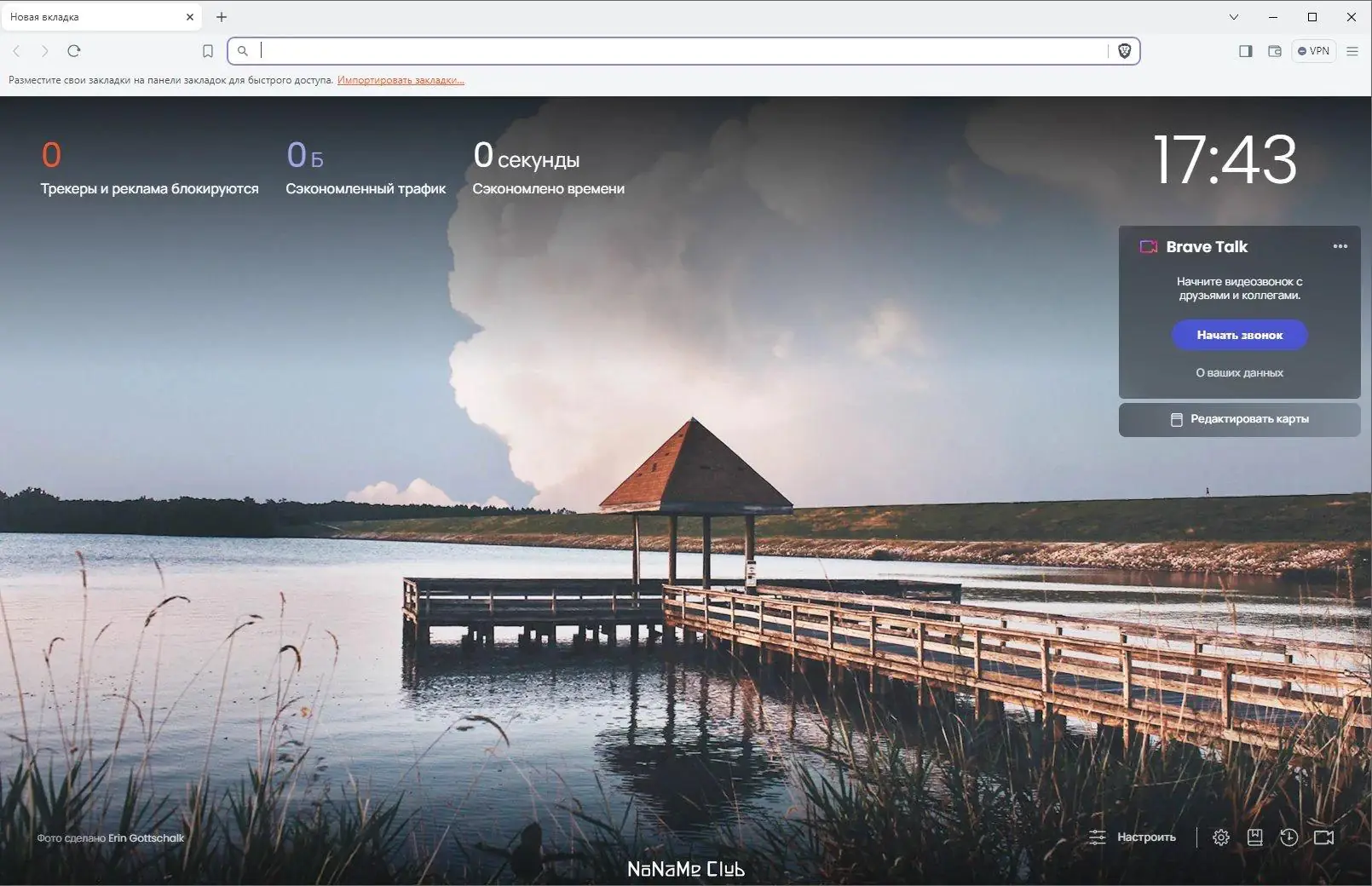Screen dimensions: 1372x886
Task: Select the Новая вкладка tab
Action: coord(101,17)
